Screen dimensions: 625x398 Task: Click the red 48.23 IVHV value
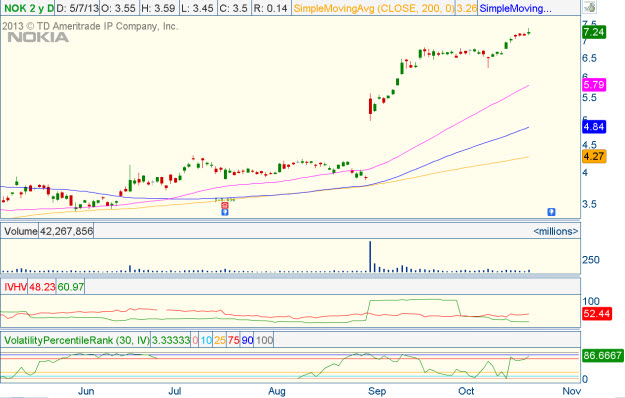click(42, 287)
